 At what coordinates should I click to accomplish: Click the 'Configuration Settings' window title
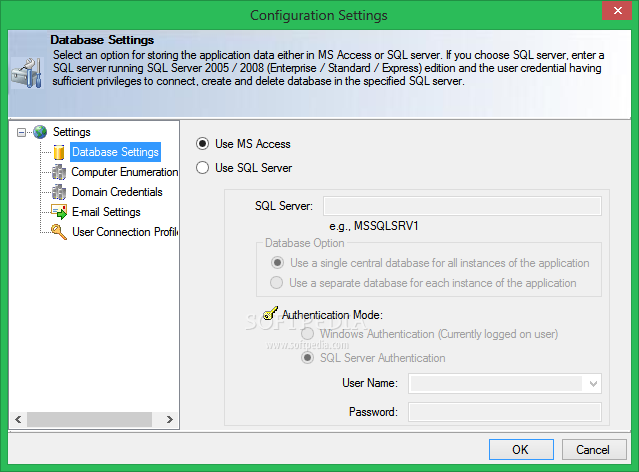tap(319, 15)
